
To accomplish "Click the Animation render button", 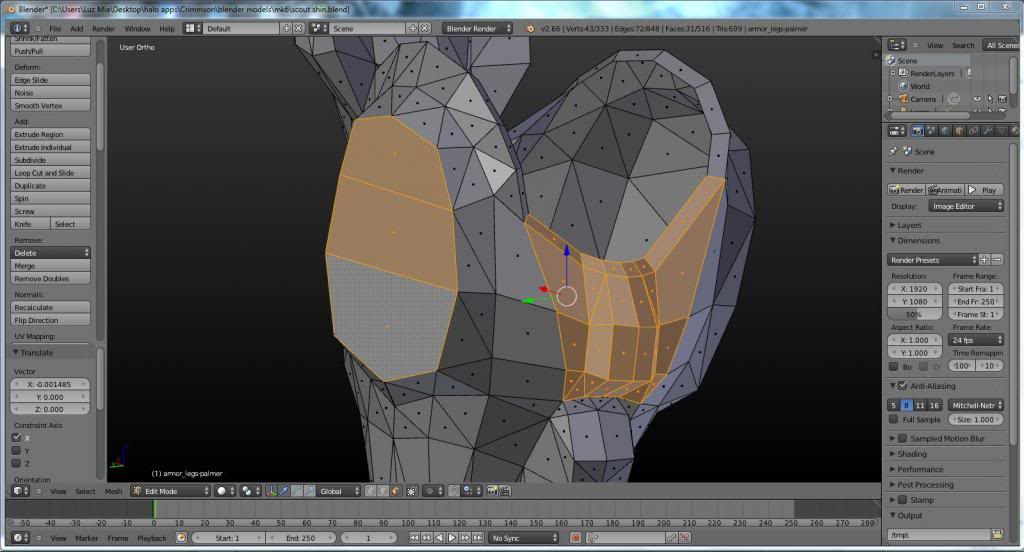I will click(945, 190).
